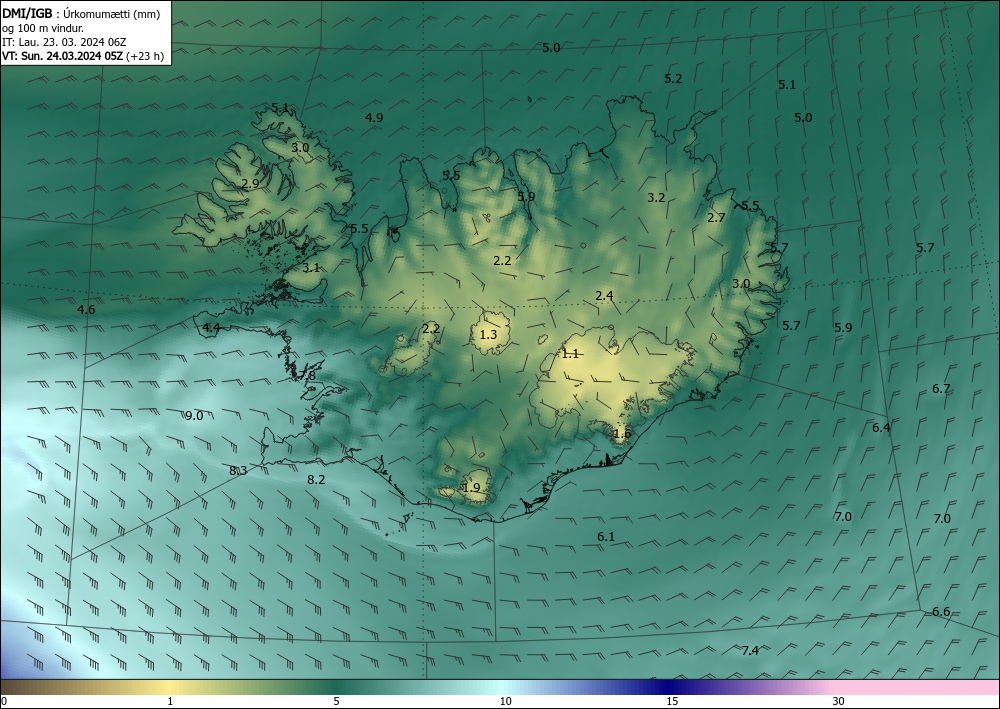Select the 4.4 value on Snæfellsnes tip
This screenshot has height=709, width=1000.
click(x=211, y=328)
